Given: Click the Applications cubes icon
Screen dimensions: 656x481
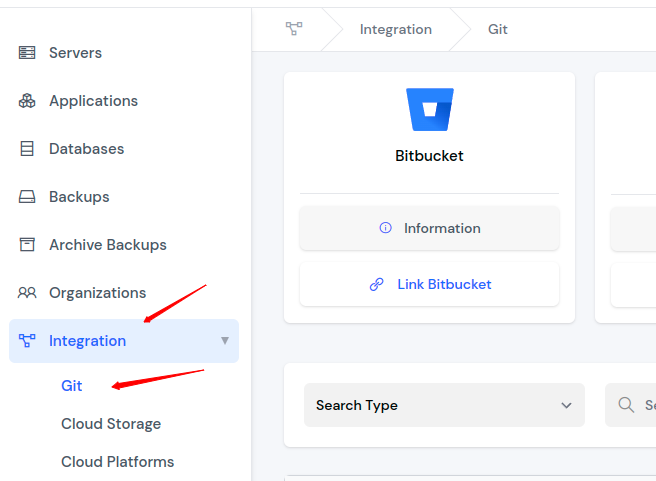Looking at the screenshot, I should tap(27, 101).
